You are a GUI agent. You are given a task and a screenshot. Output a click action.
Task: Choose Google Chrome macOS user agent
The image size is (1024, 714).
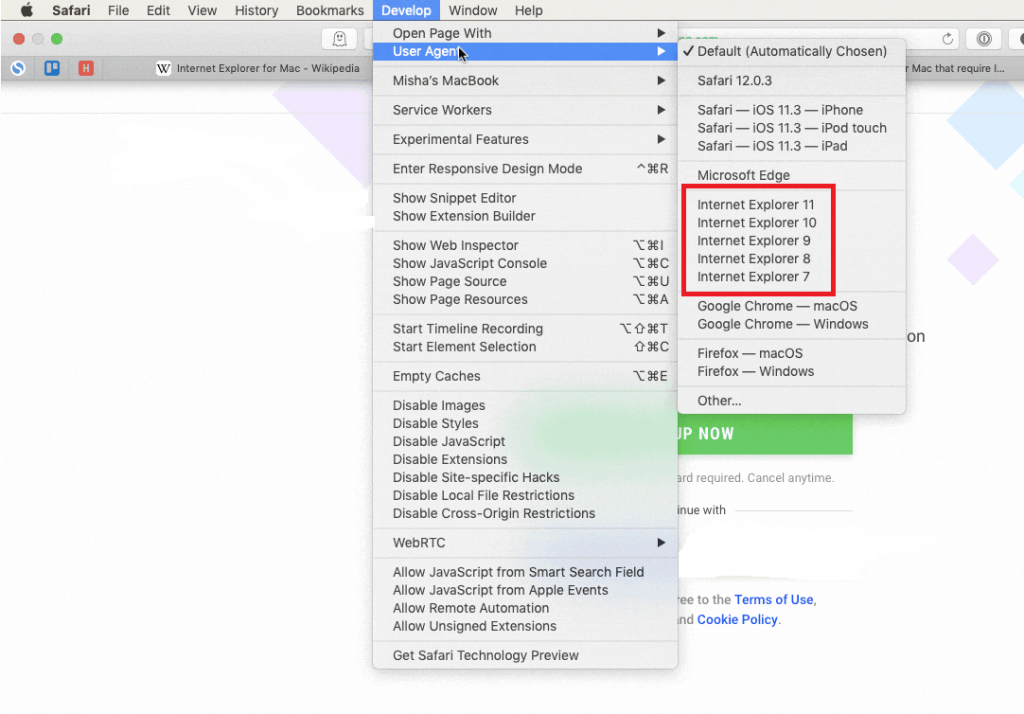(792, 306)
